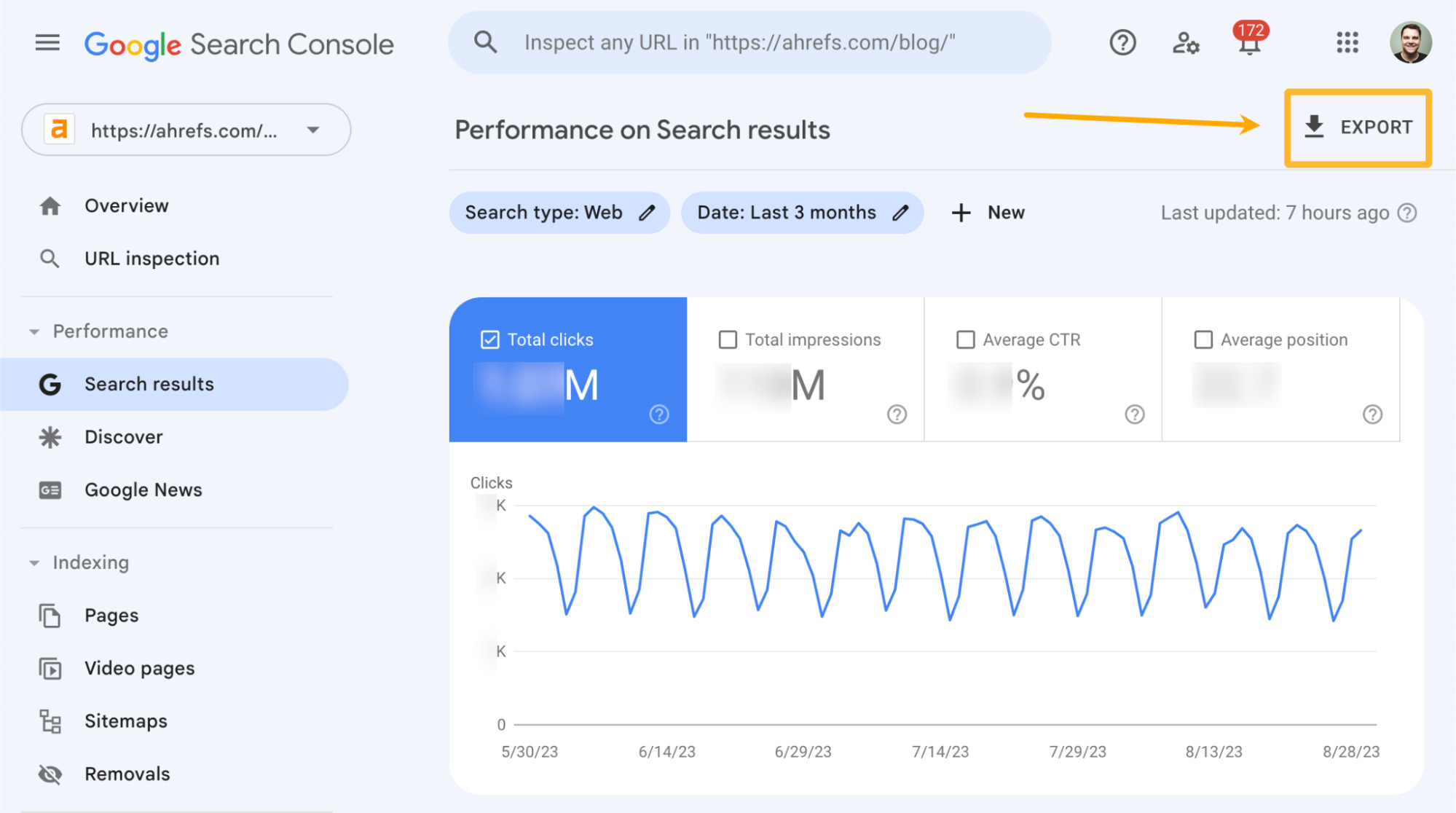
Task: Click the user management icon
Action: pos(1186,42)
